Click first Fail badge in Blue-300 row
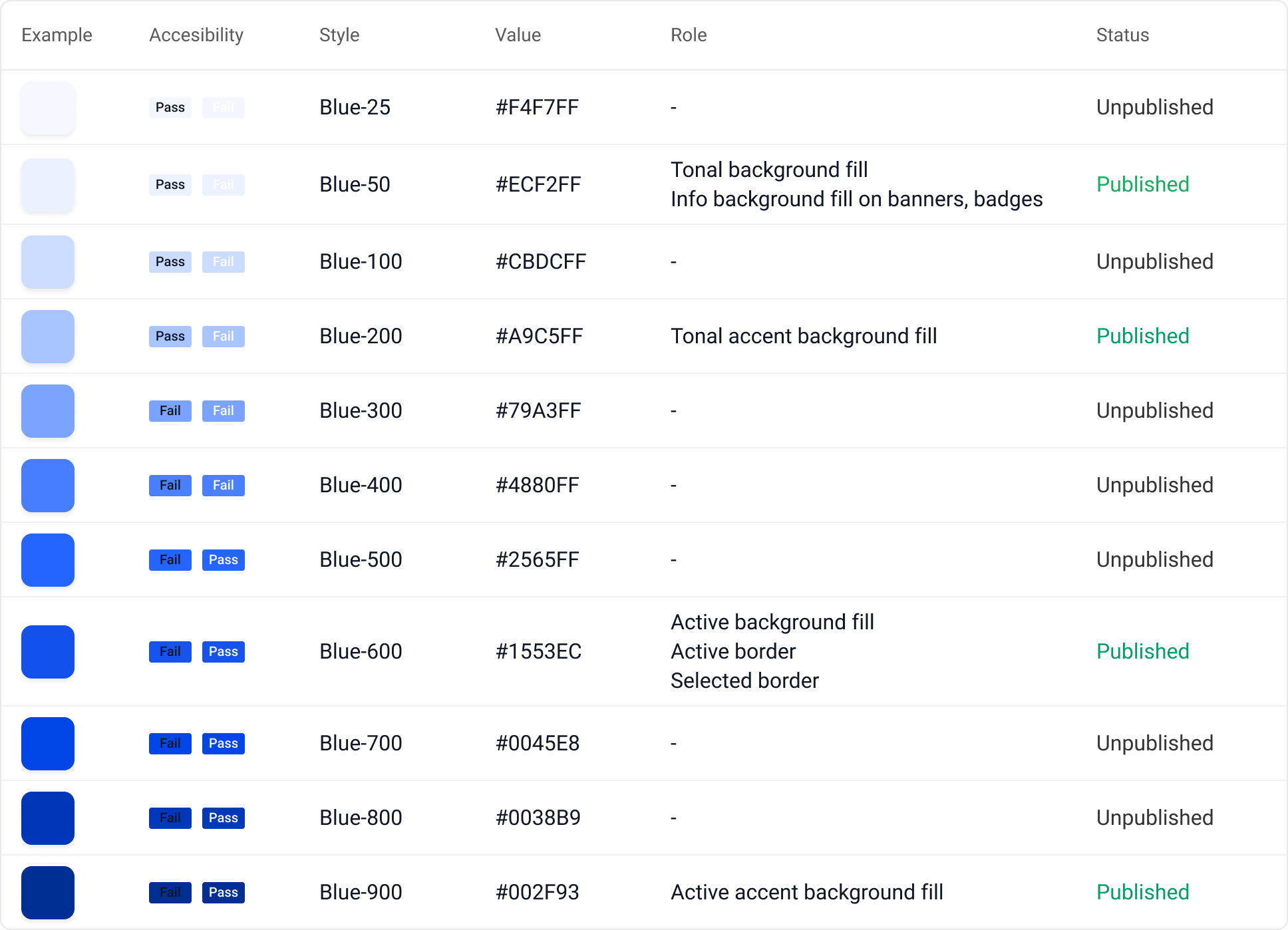 click(170, 411)
